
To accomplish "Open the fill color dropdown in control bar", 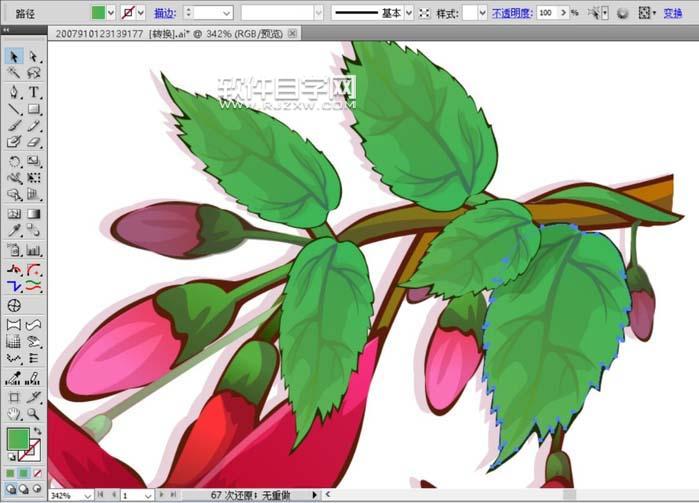I will 111,13.
